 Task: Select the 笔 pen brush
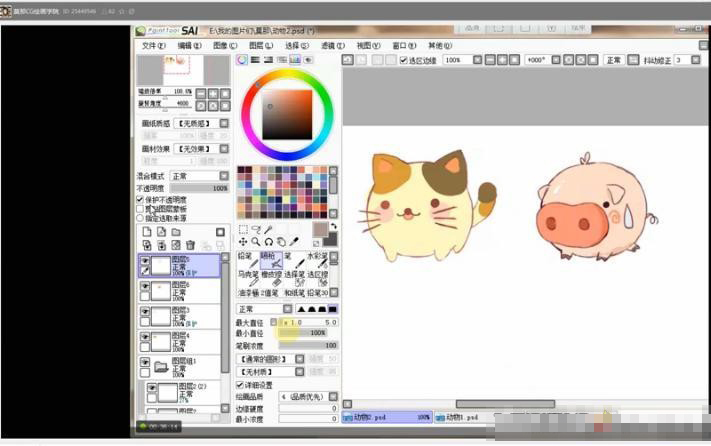click(293, 260)
